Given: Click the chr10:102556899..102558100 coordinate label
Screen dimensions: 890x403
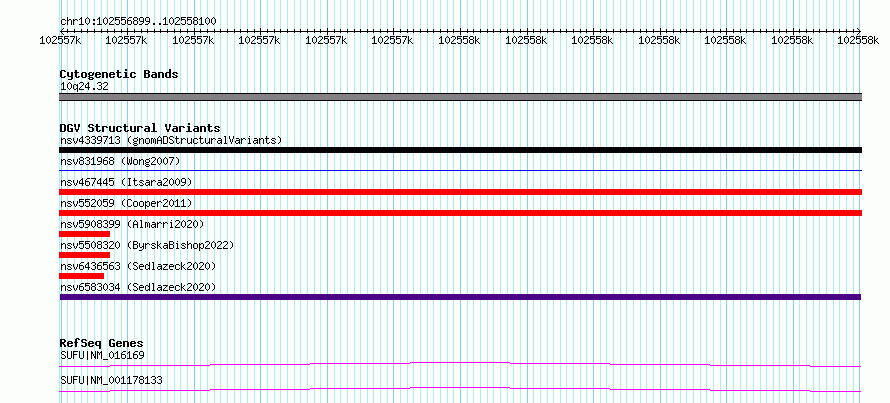Looking at the screenshot, I should pyautogui.click(x=138, y=21).
